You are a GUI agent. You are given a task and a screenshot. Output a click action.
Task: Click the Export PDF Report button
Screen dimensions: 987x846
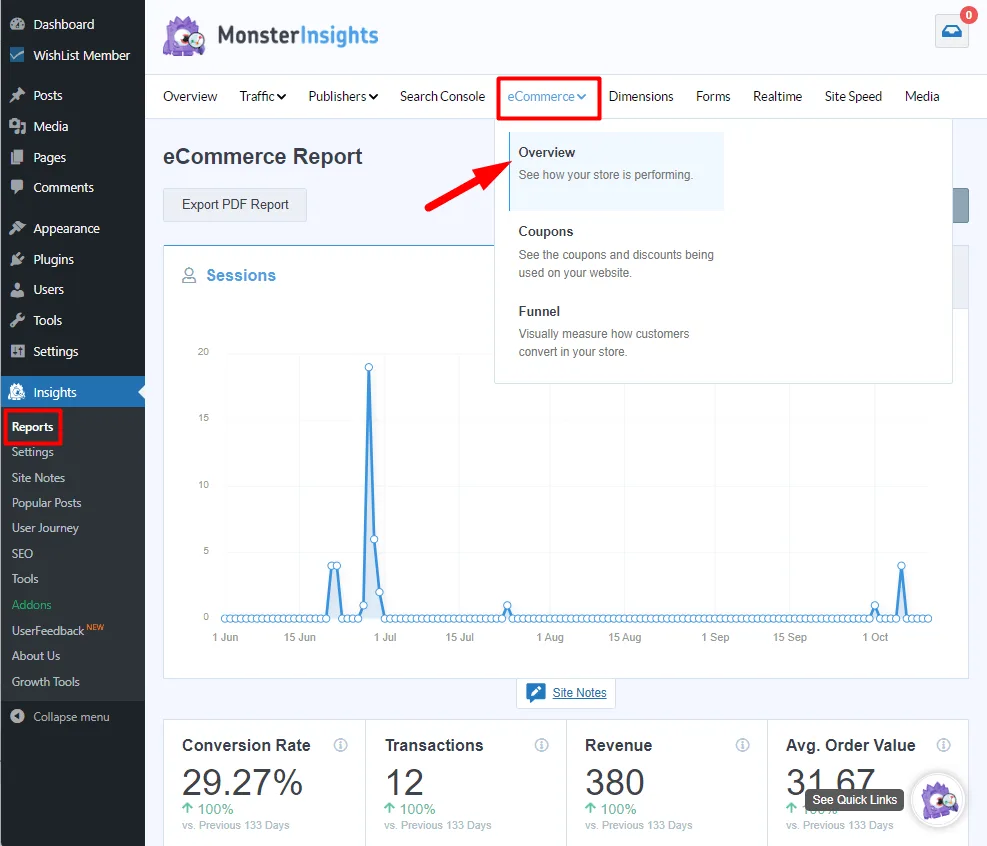[x=235, y=205]
